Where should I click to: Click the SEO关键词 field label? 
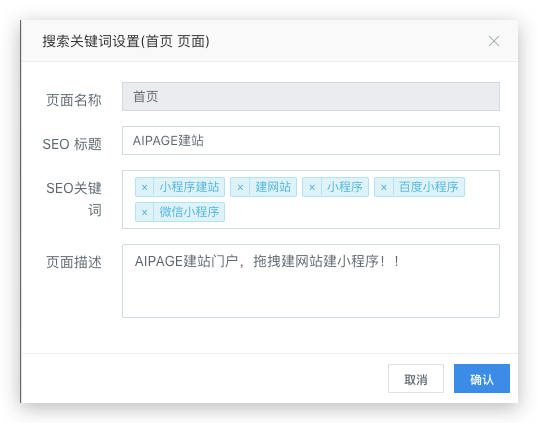74,199
